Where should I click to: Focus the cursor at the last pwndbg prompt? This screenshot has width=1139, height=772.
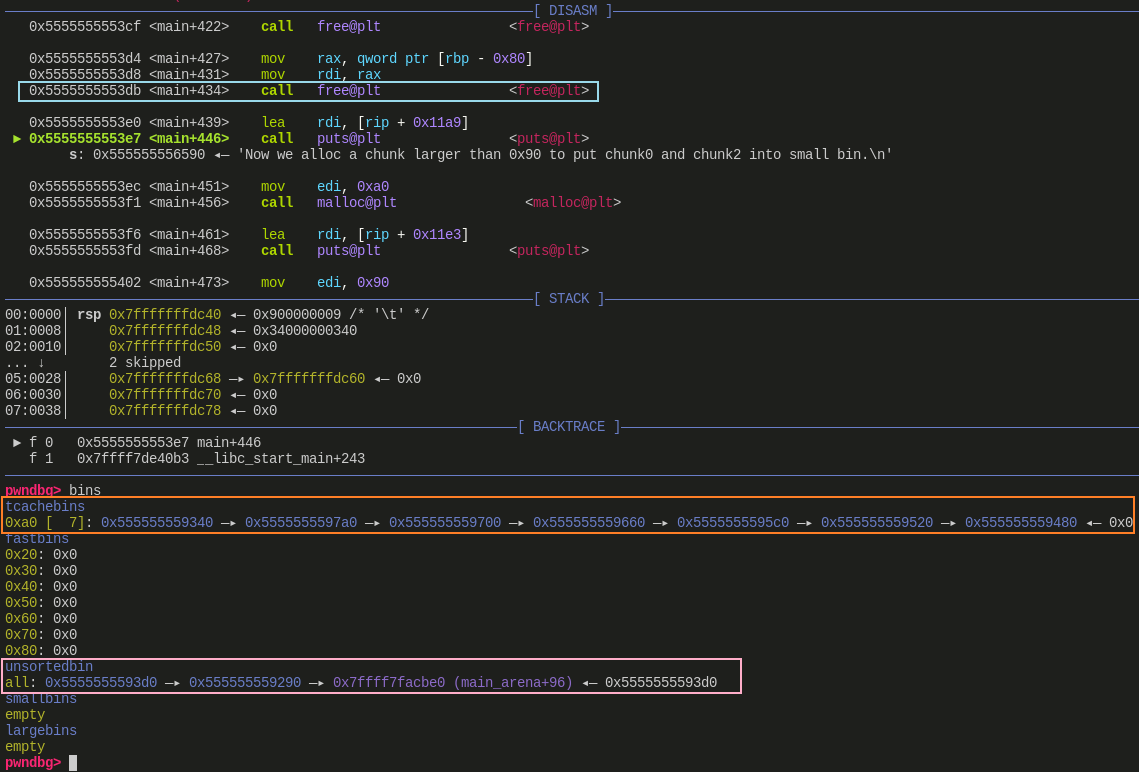tap(72, 763)
